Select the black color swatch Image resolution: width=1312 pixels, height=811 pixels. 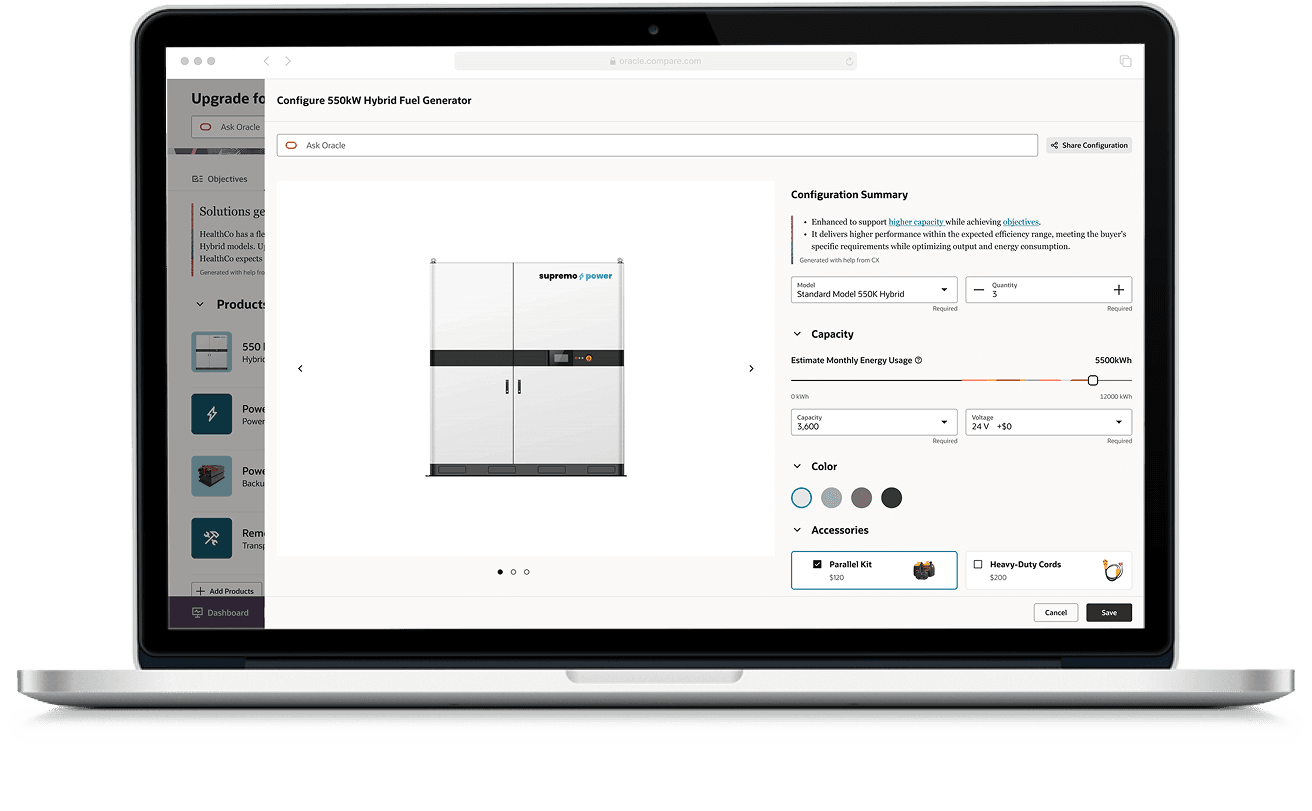[891, 497]
